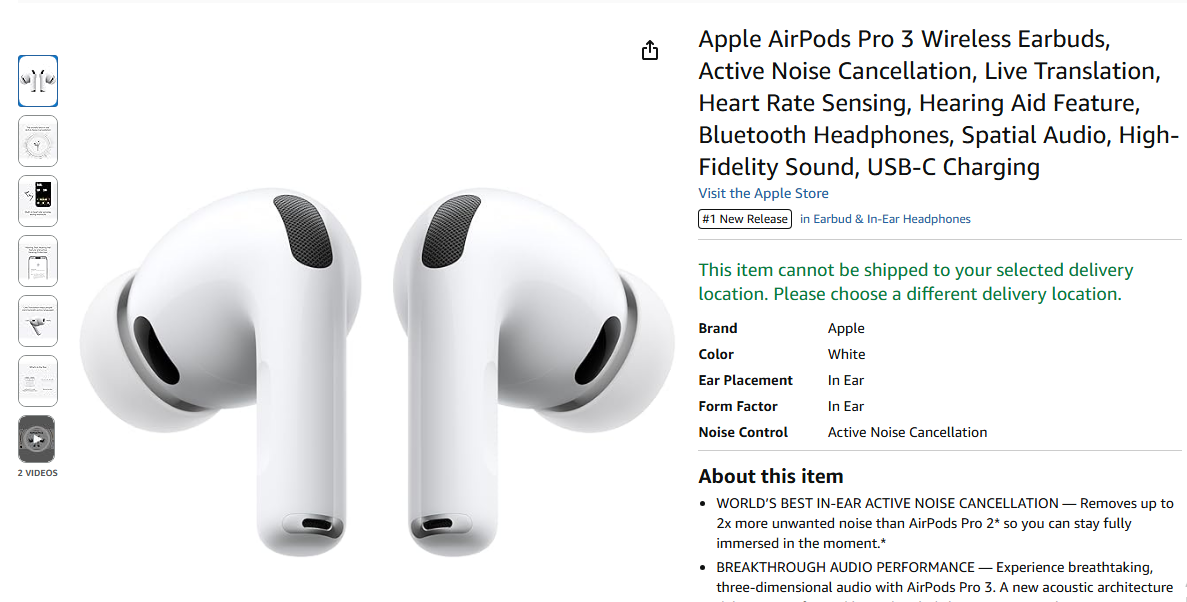1187x602 pixels.
Task: Select the third thumbnail with the dark phone screen
Action: coord(37,200)
